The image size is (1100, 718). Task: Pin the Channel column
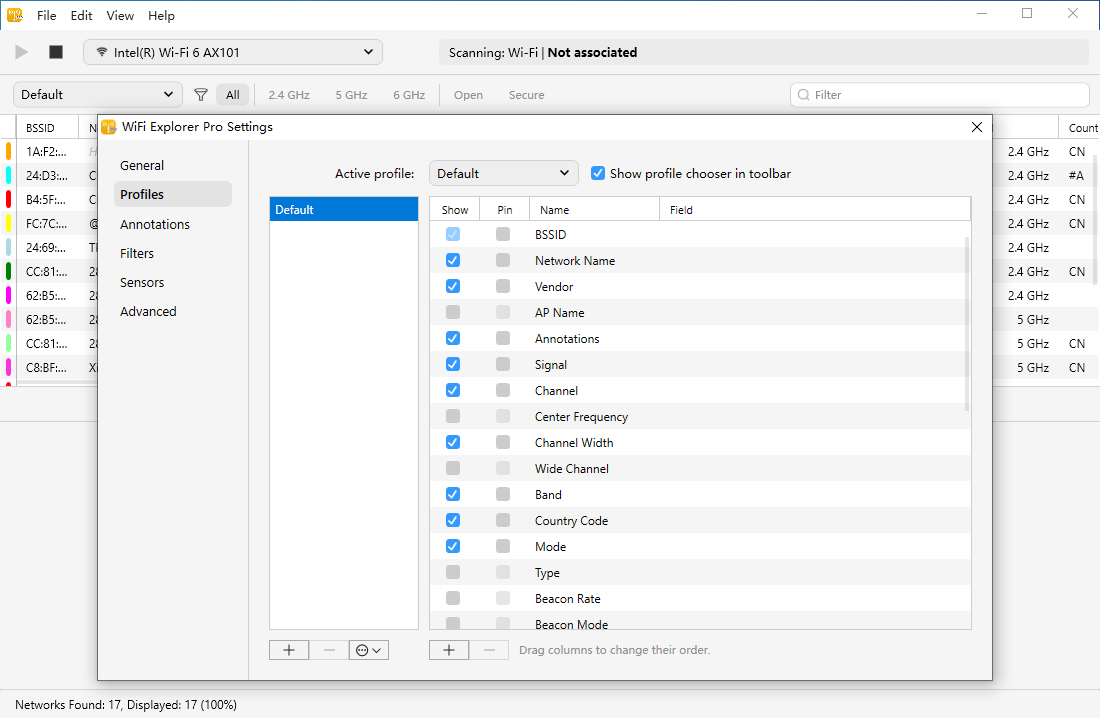click(x=503, y=390)
